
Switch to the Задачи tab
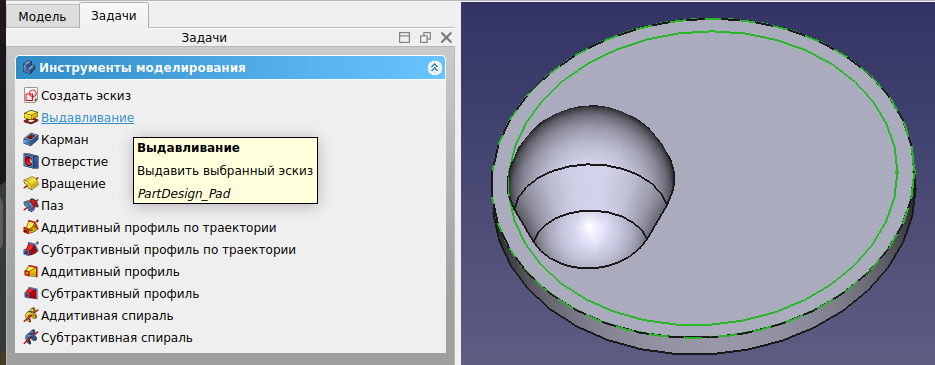pos(114,16)
